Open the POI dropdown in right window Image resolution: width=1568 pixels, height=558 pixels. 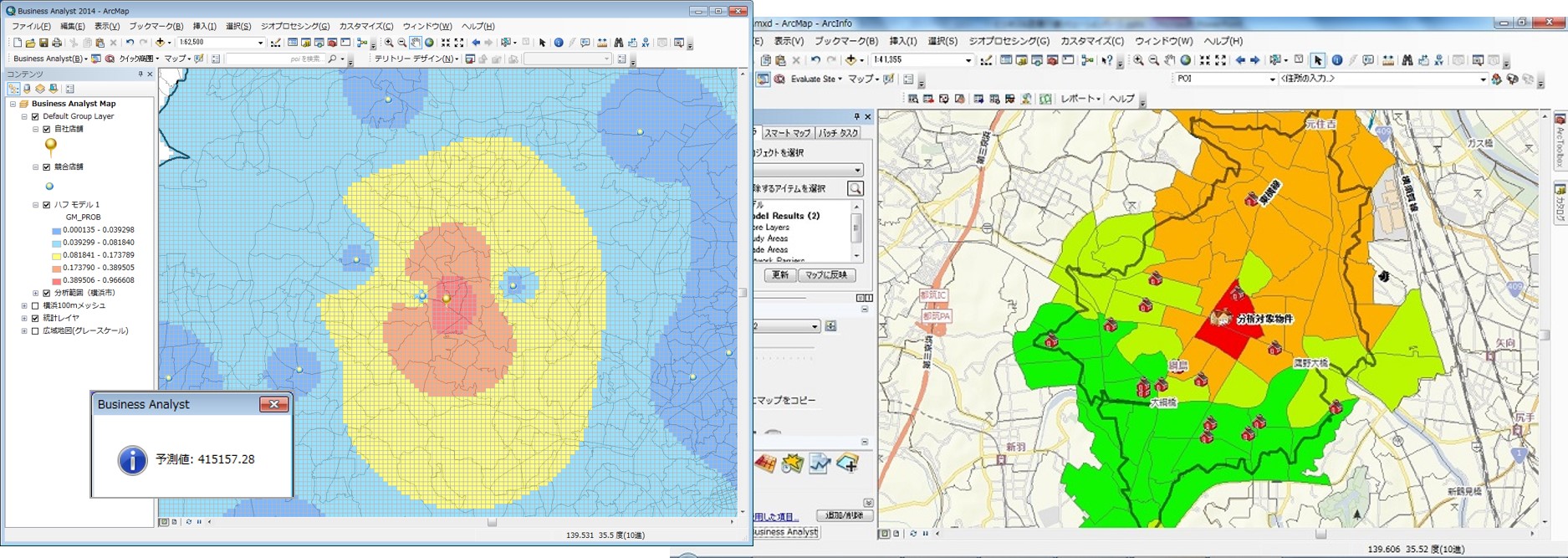coord(1272,79)
